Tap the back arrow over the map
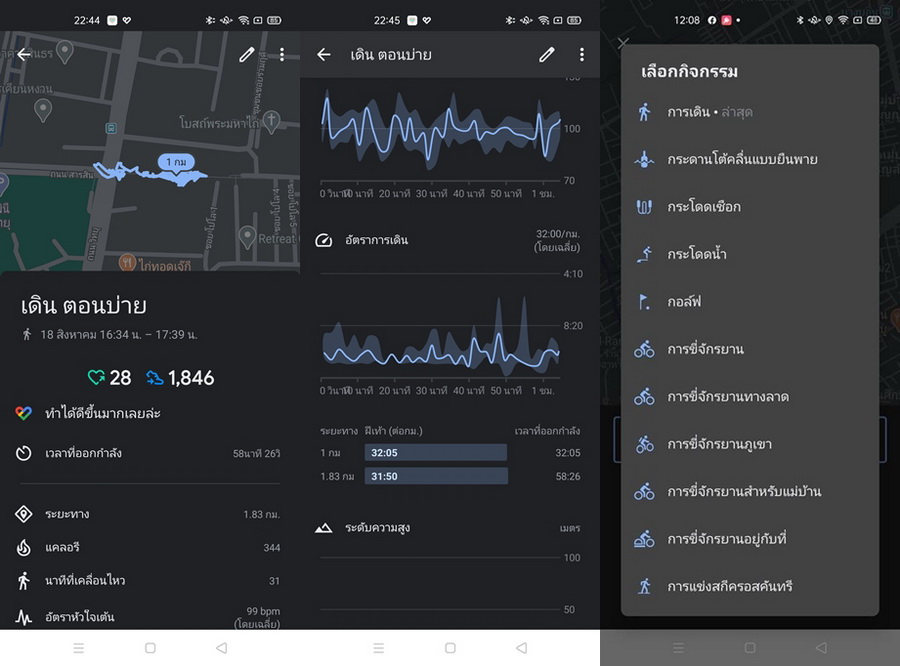 coord(24,55)
